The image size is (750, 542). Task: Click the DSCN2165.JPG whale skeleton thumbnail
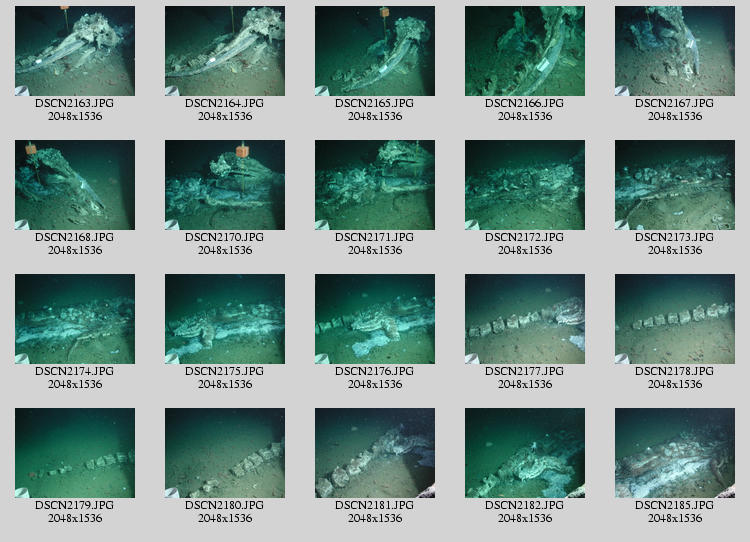click(375, 51)
